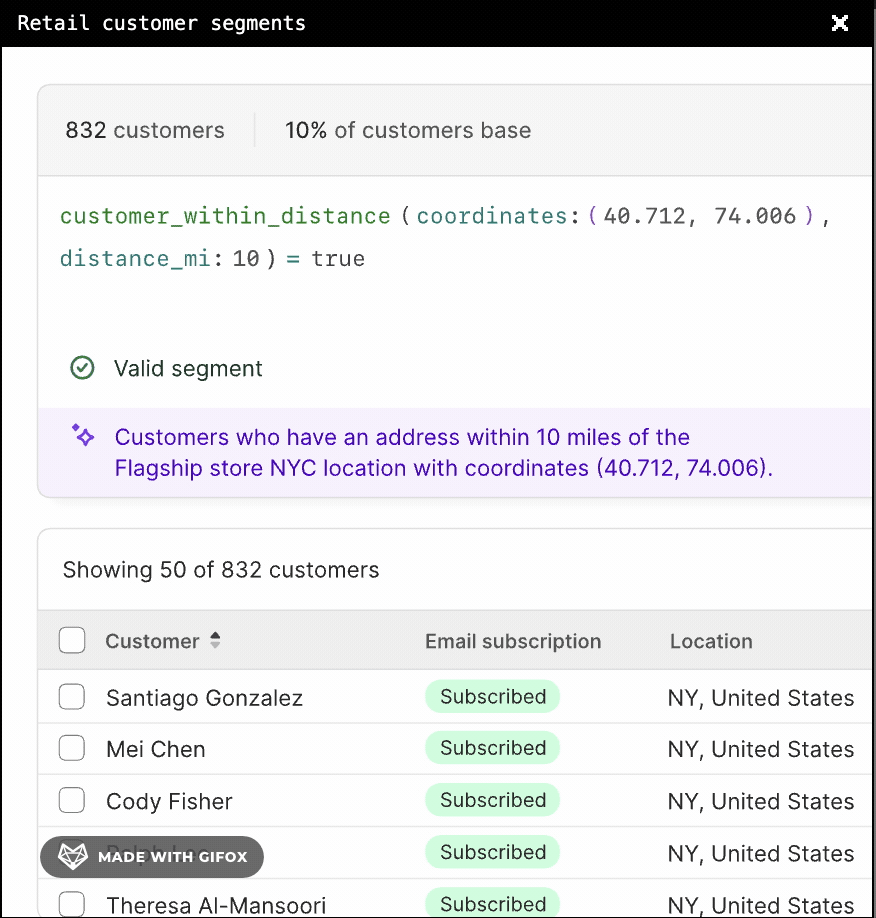This screenshot has height=918, width=876.
Task: Select Theresa Al-Mansoori's row checkbox
Action: pyautogui.click(x=72, y=904)
